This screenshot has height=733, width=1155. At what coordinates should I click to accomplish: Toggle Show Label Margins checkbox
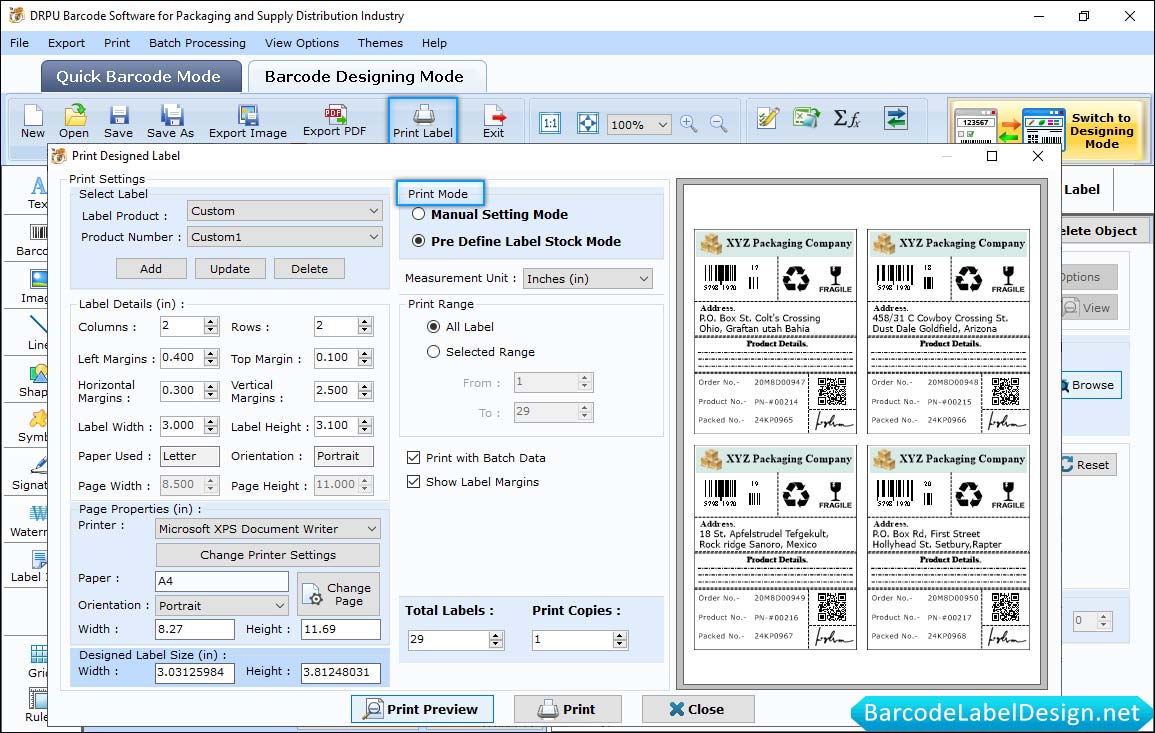(x=413, y=482)
